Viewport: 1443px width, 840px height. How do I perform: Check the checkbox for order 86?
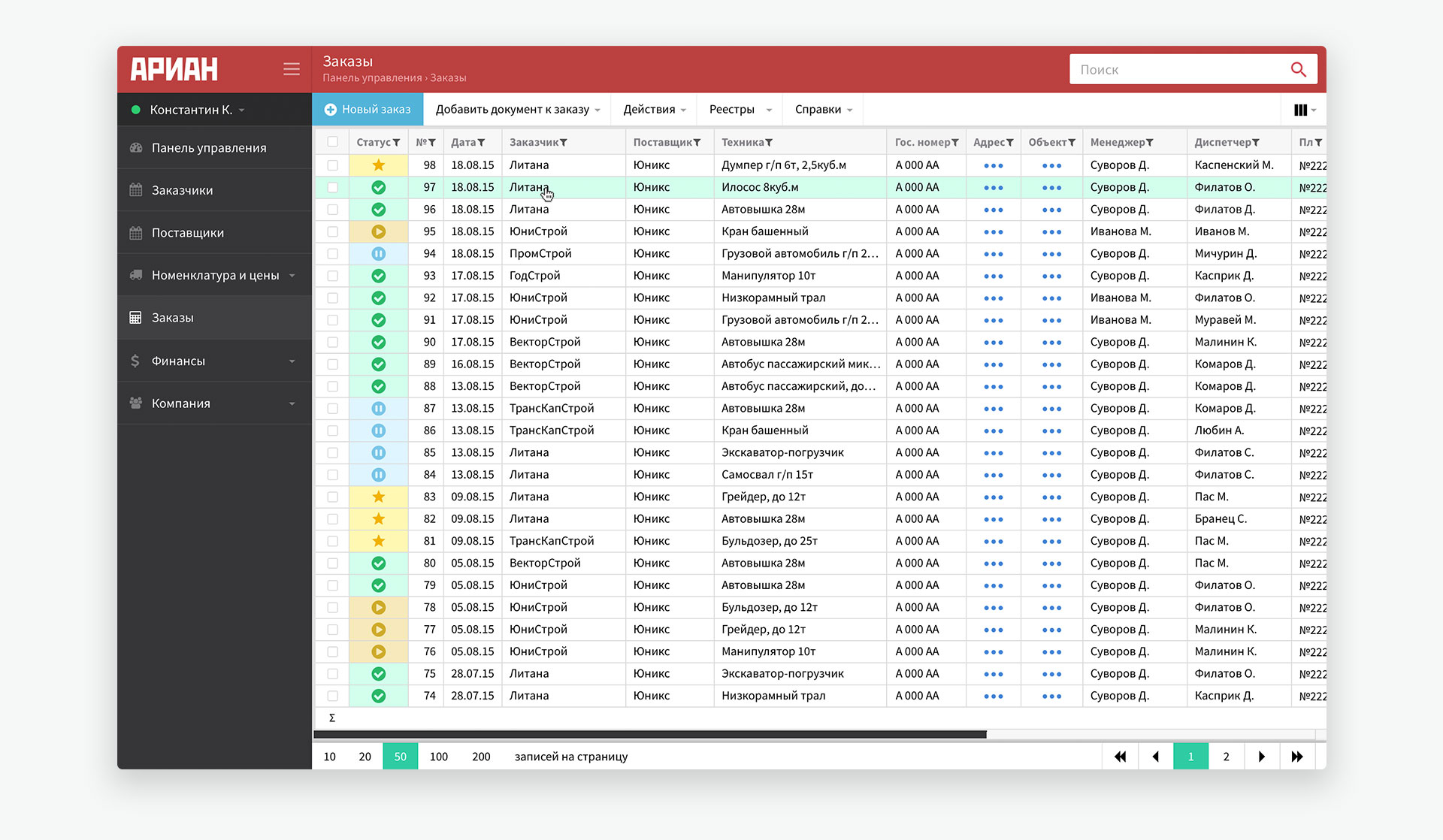coord(333,431)
